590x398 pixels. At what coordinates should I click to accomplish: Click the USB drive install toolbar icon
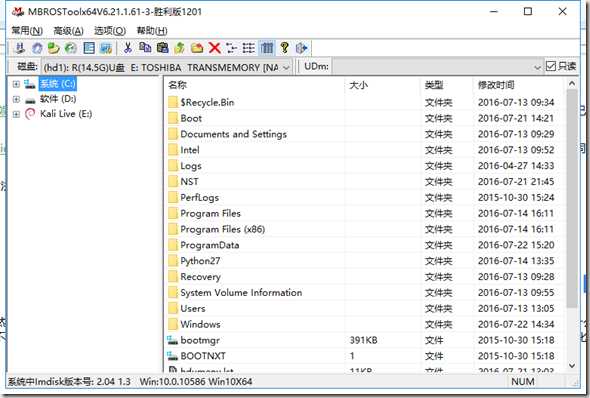(20, 48)
